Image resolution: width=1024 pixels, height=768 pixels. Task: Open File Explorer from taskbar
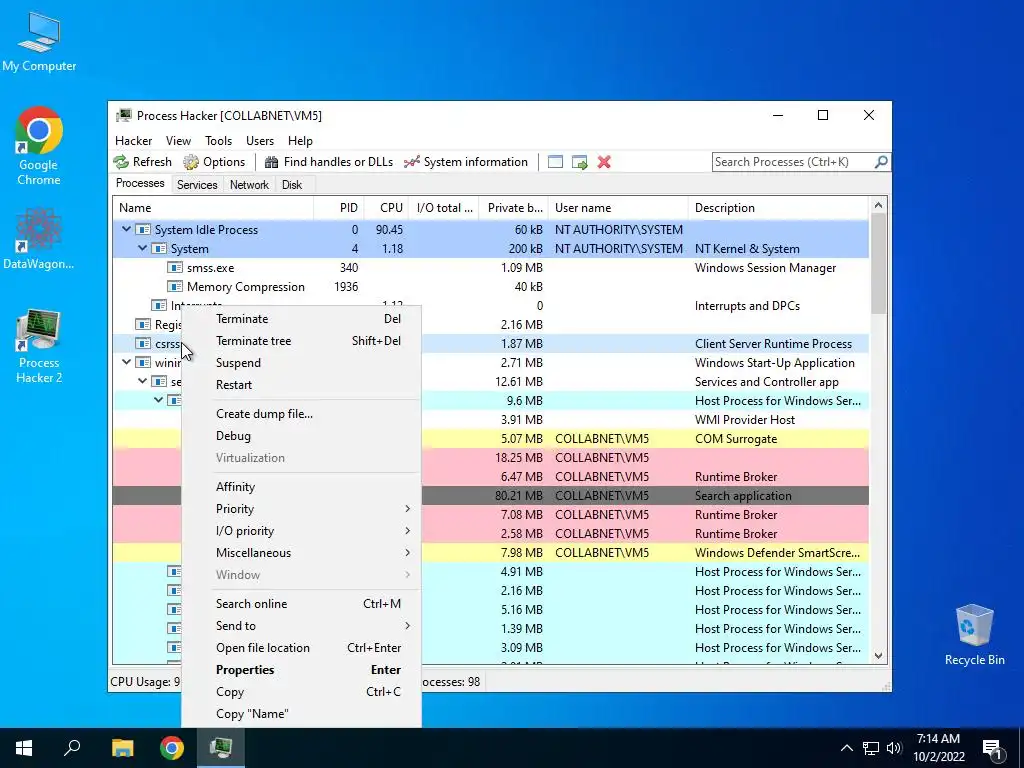click(122, 748)
